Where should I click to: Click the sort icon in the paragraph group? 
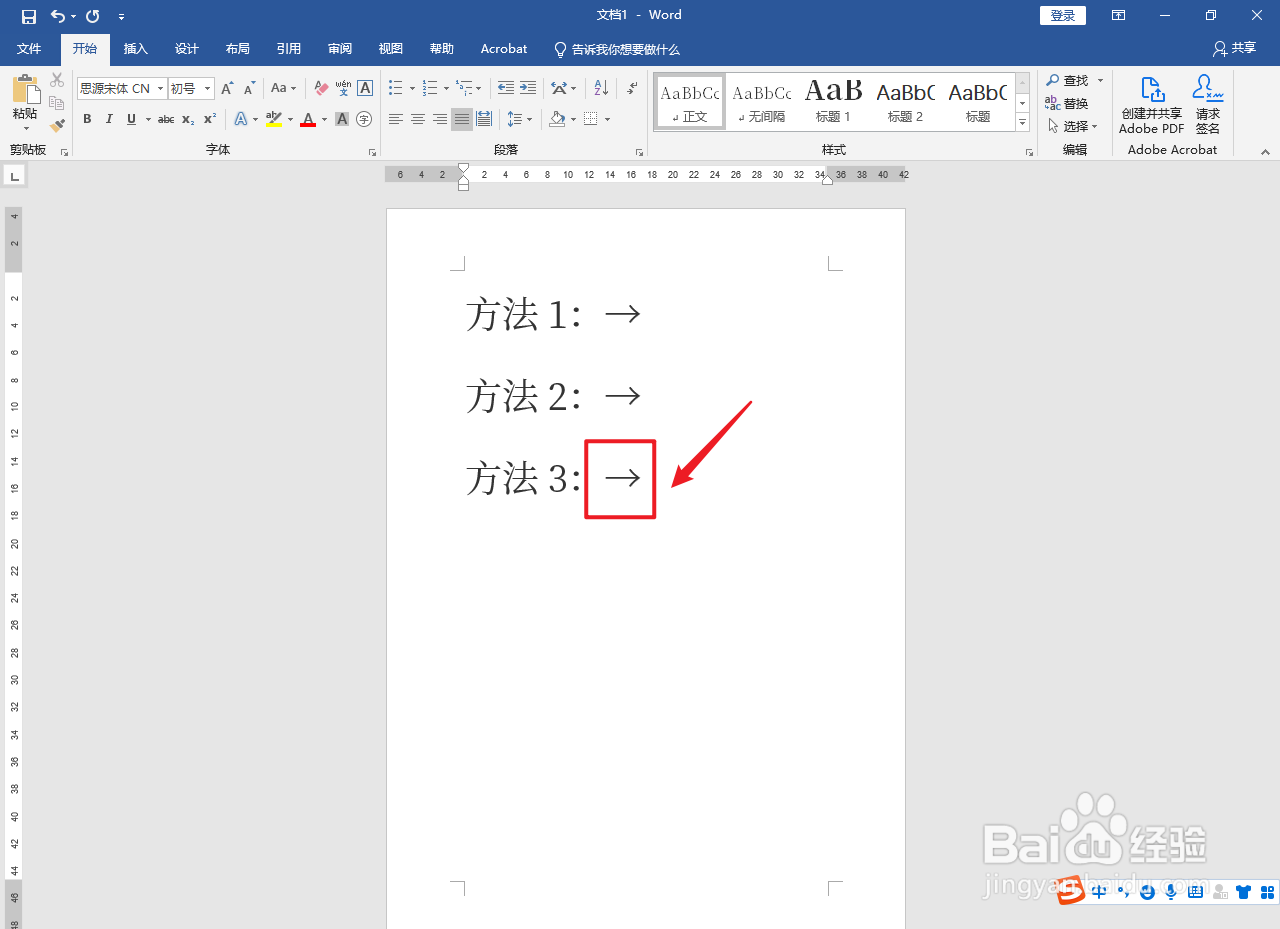(x=601, y=88)
